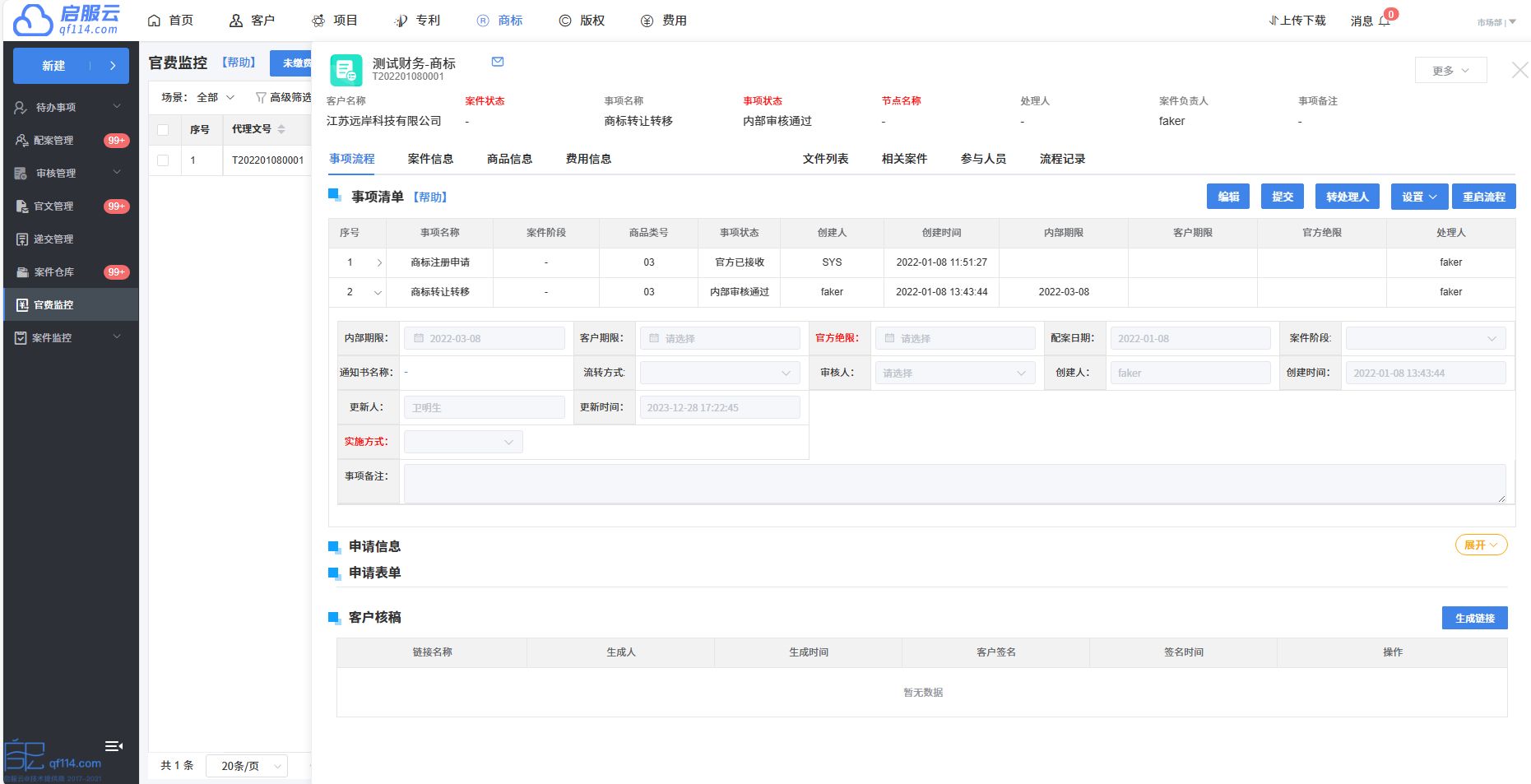Viewport: 1531px width, 784px height.
Task: Click the 配案管理 sidebar icon
Action: (x=21, y=140)
